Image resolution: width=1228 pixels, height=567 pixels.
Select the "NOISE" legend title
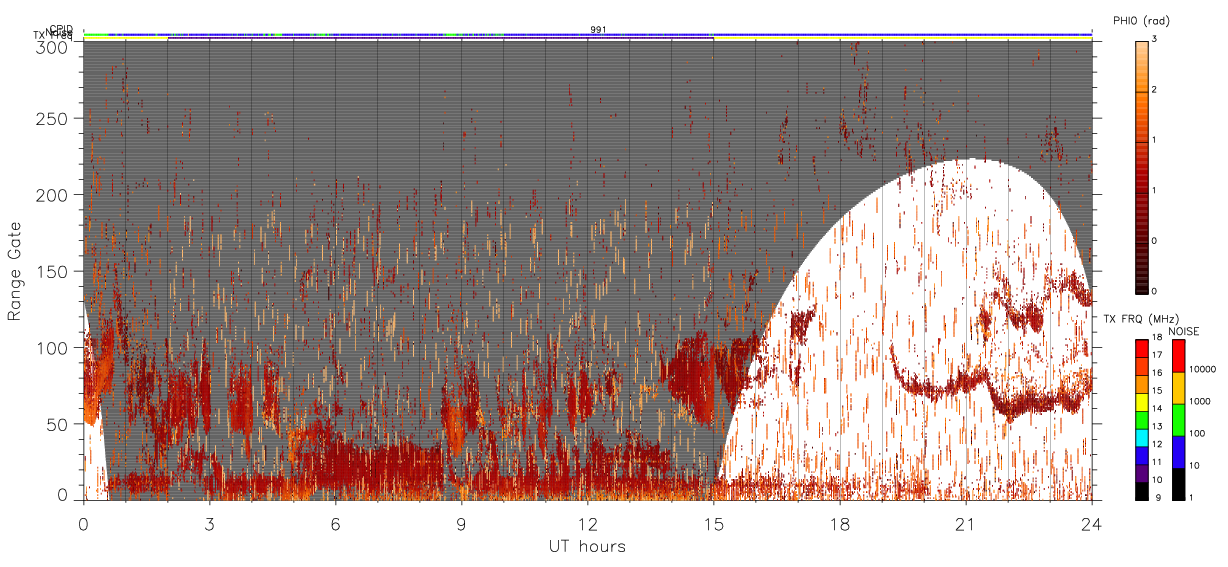(x=1183, y=331)
